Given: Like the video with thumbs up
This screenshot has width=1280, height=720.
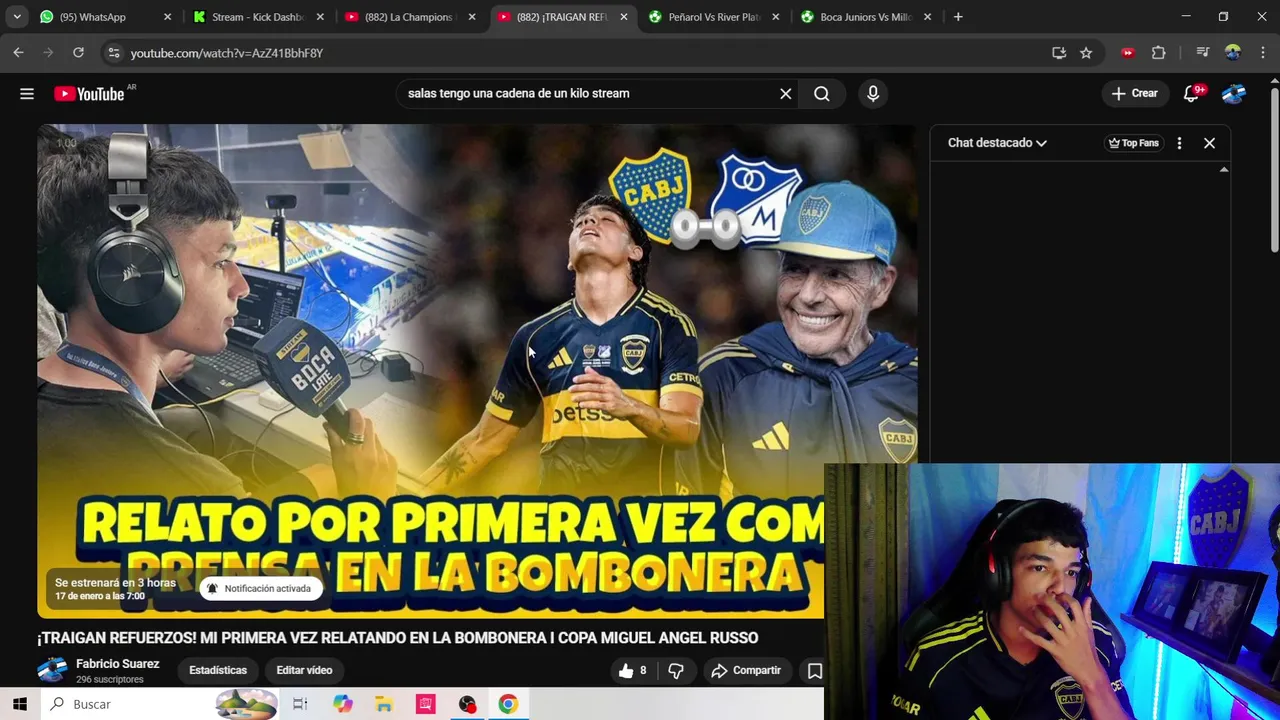Looking at the screenshot, I should point(633,671).
